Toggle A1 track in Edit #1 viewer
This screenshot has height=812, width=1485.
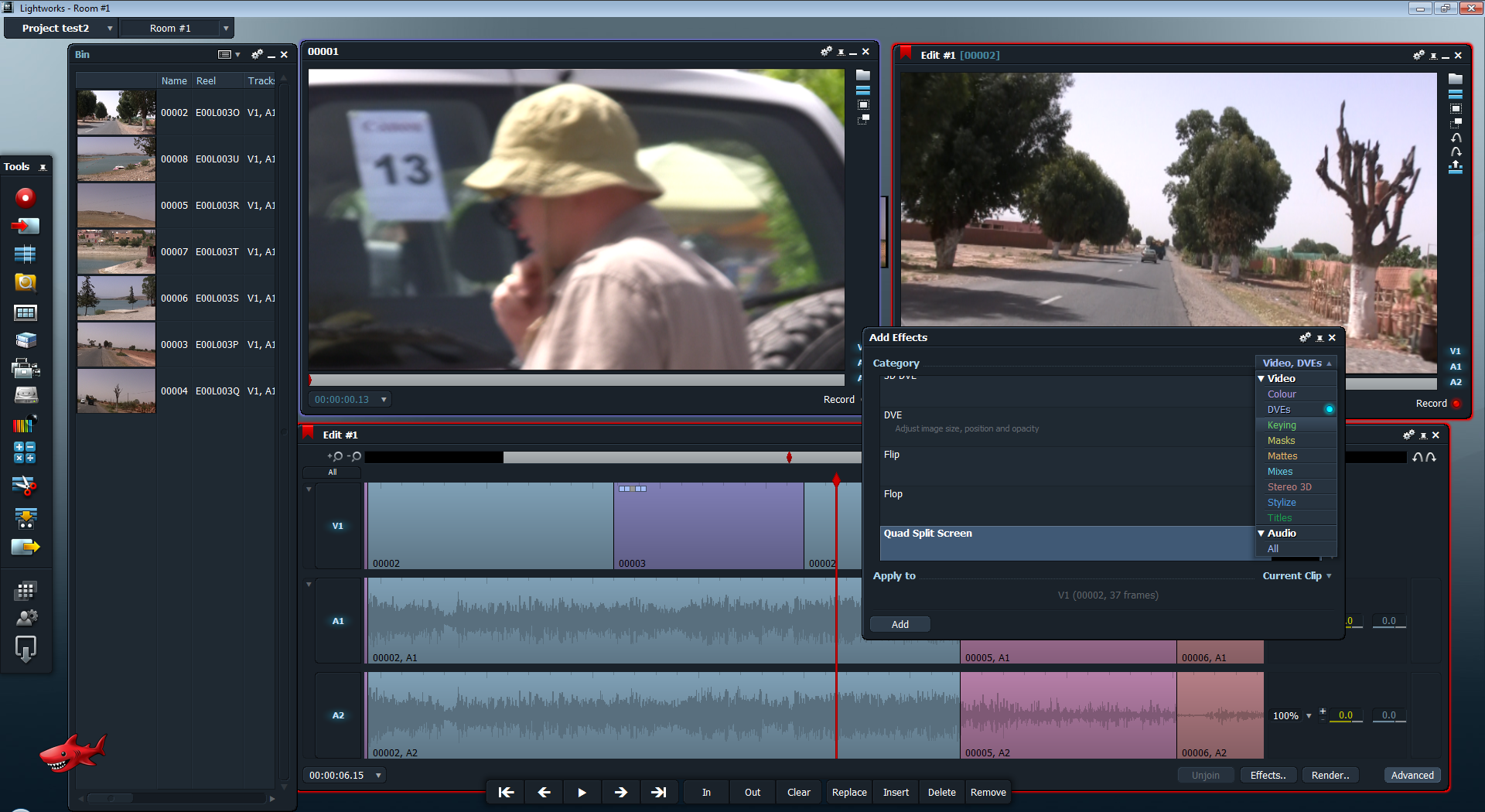(1456, 367)
